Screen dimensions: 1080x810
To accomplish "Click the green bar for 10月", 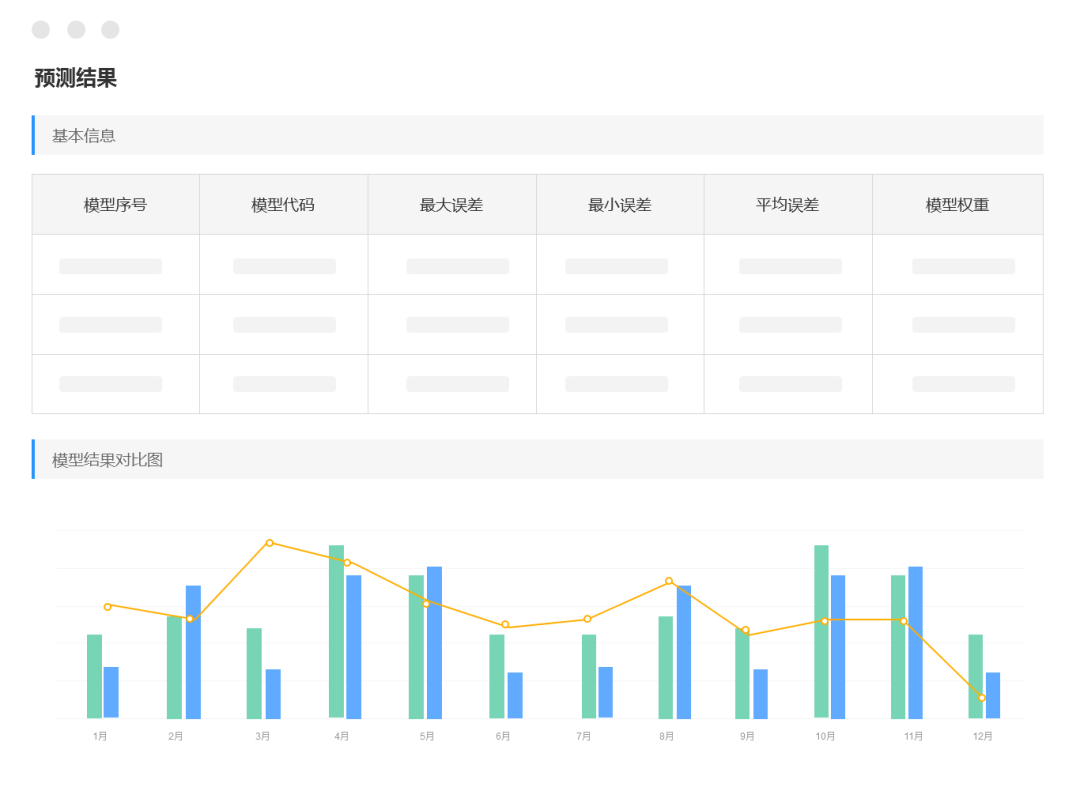I will [x=821, y=631].
